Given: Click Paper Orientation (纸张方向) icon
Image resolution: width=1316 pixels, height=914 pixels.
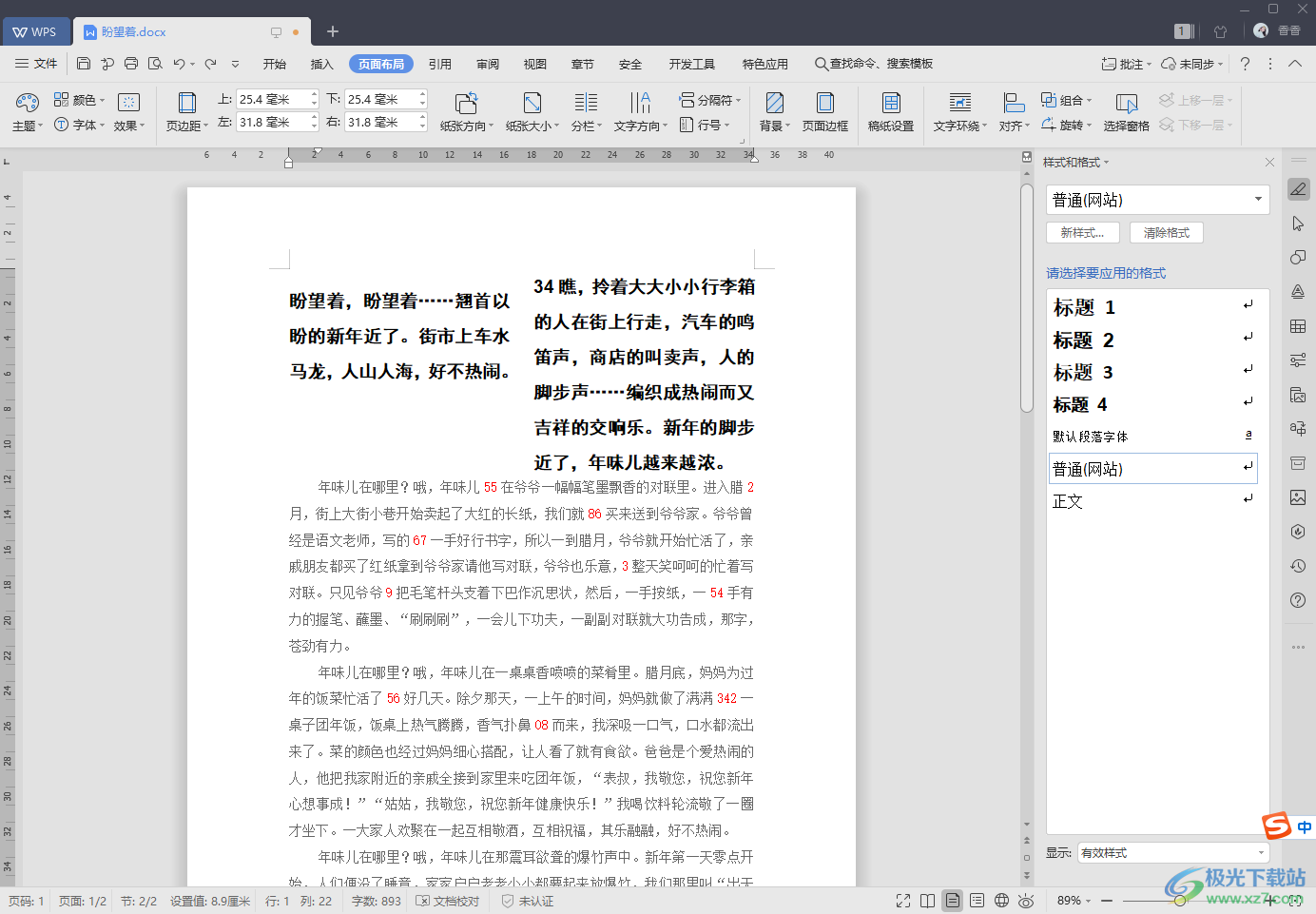Looking at the screenshot, I should pyautogui.click(x=466, y=103).
